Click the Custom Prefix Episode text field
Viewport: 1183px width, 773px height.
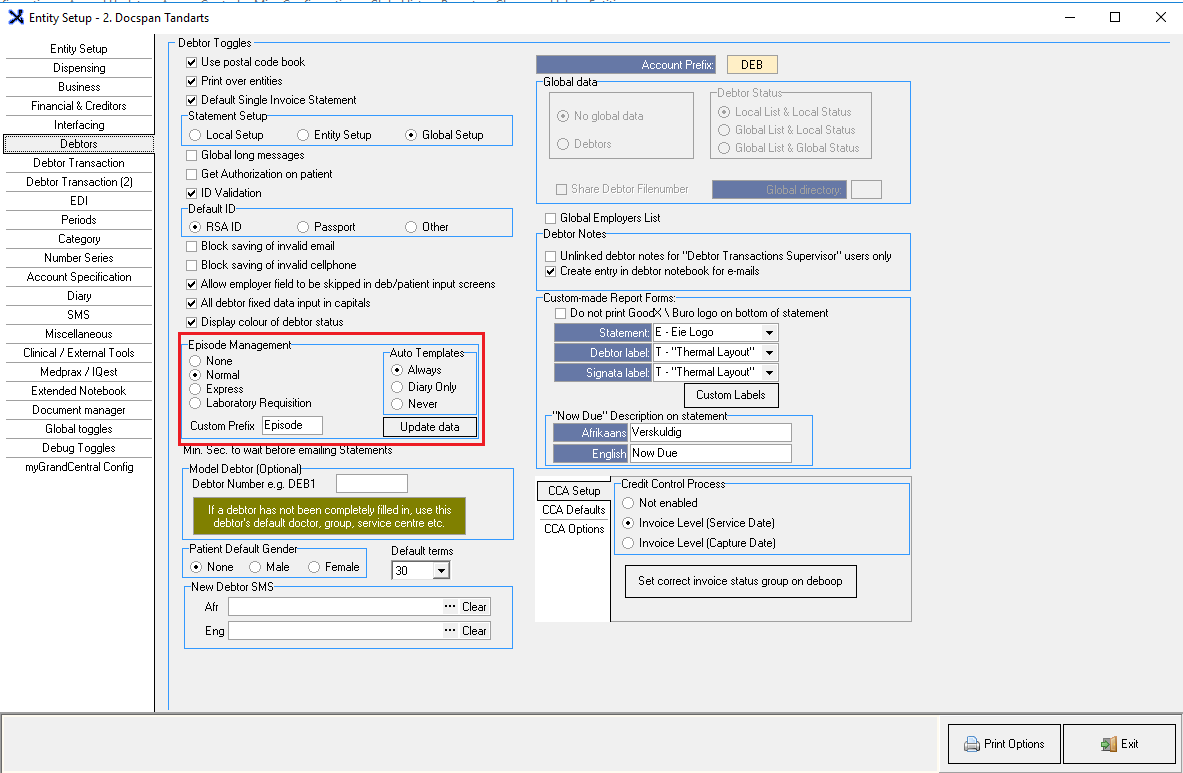(292, 425)
